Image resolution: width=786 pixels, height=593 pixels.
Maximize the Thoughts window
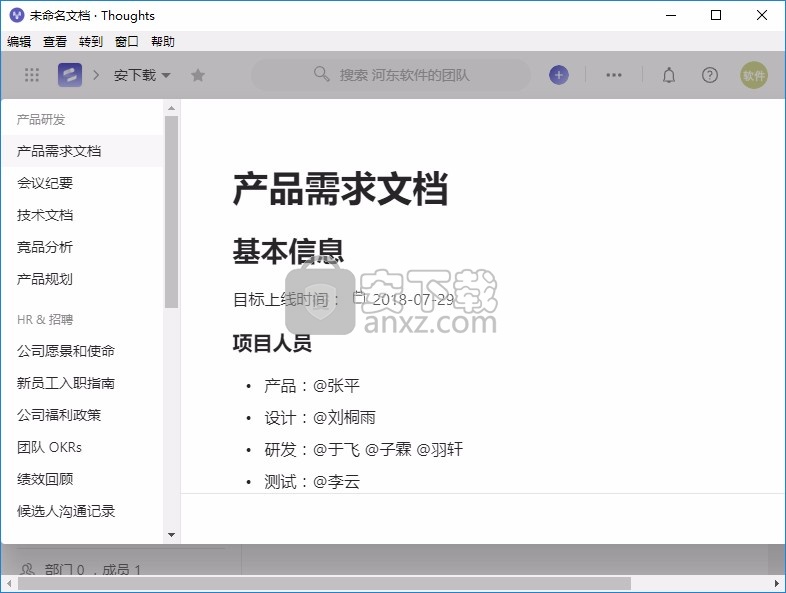pos(716,15)
